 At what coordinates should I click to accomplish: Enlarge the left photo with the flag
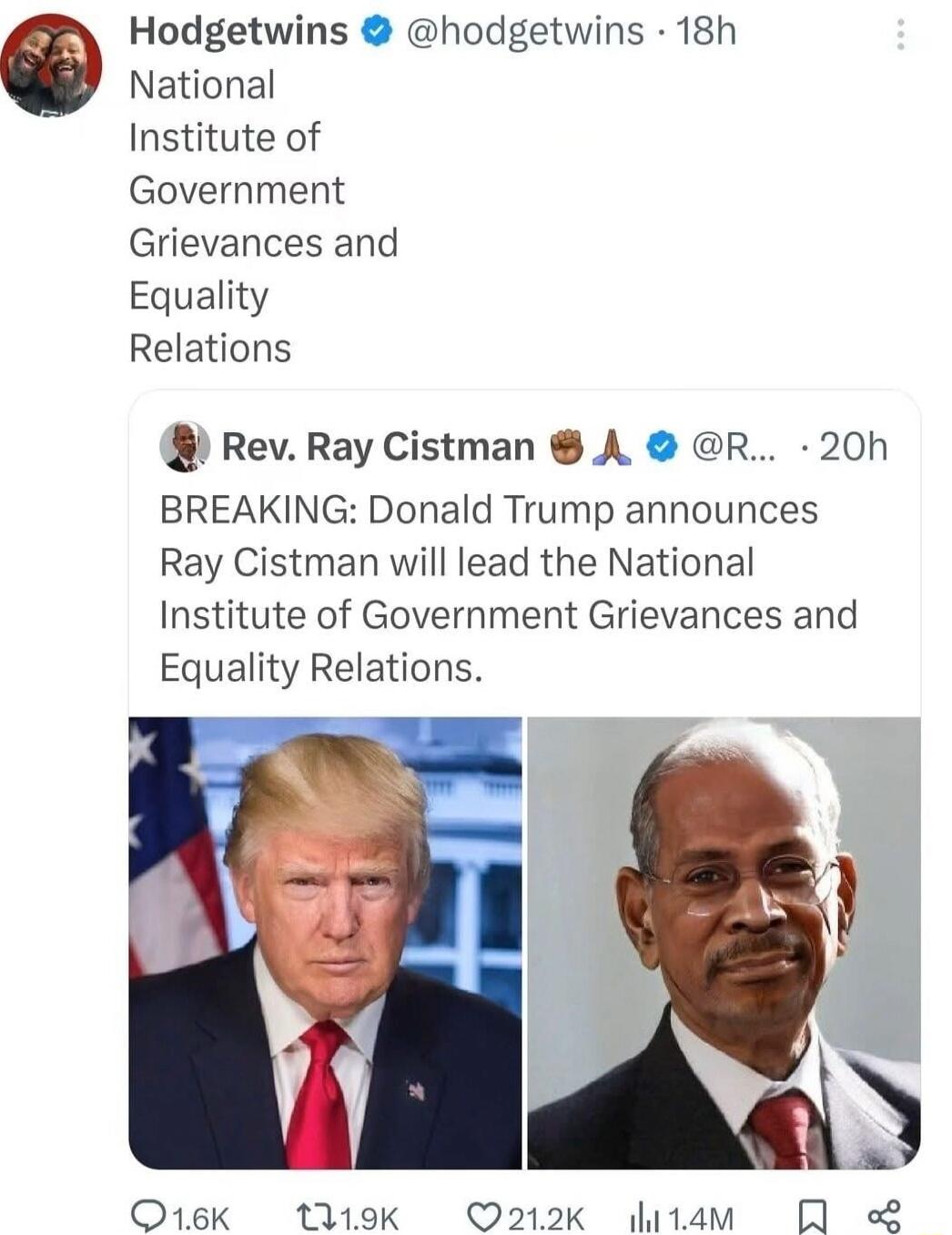pyautogui.click(x=325, y=942)
